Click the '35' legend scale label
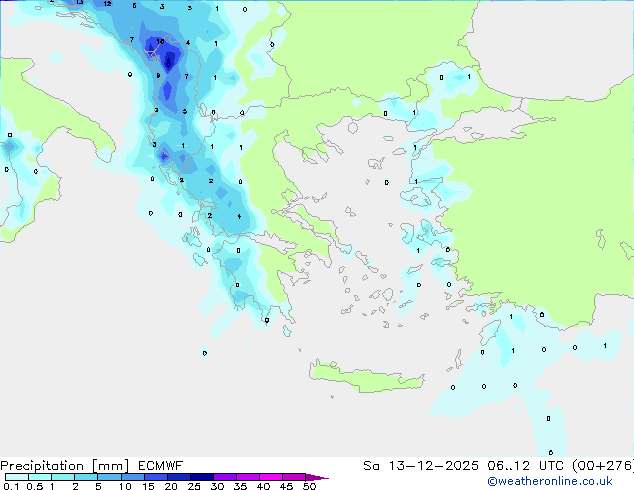The image size is (634, 490). [x=240, y=486]
